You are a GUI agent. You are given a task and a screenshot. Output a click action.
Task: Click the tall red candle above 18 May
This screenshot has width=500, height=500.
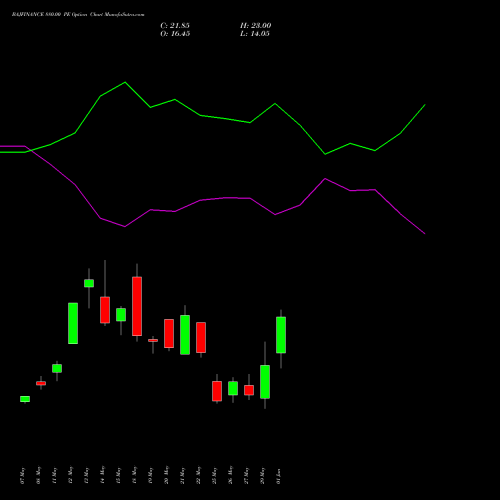(137, 306)
